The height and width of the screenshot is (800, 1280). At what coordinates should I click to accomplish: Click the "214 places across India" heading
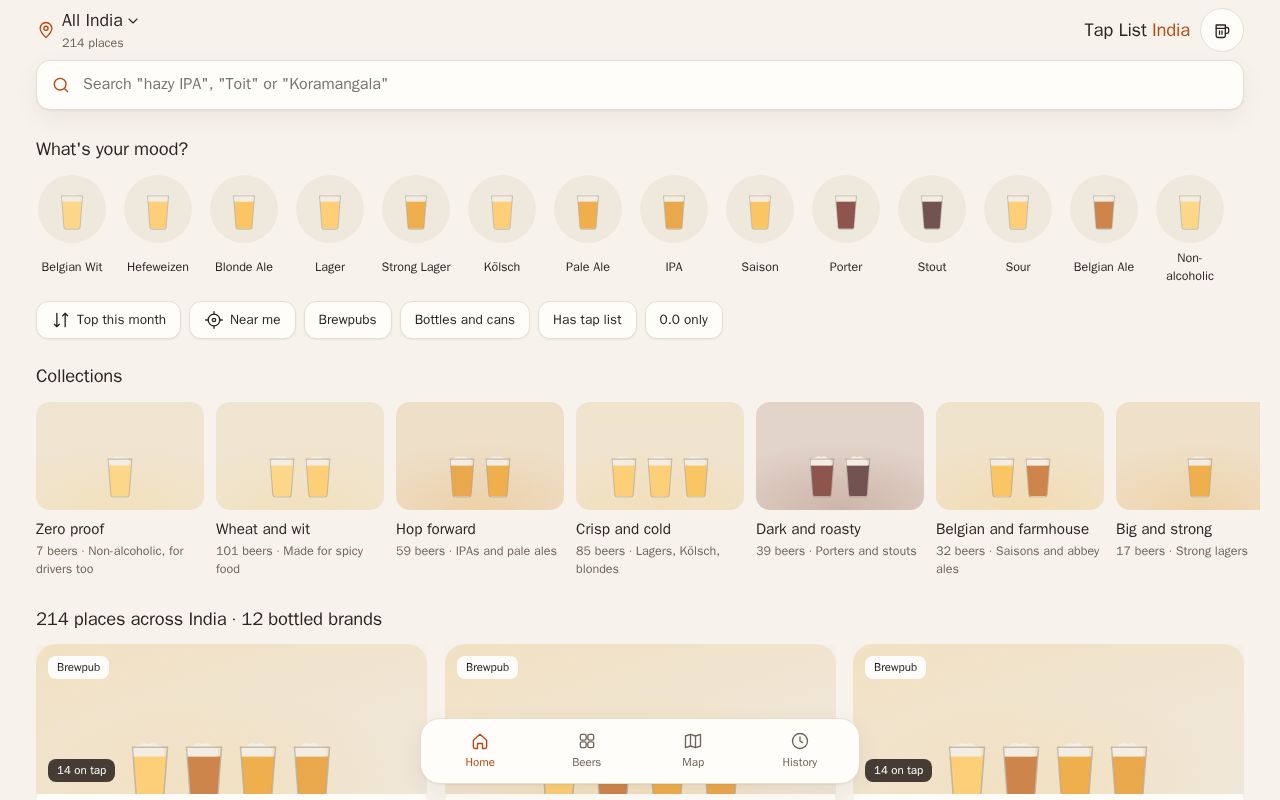point(131,619)
